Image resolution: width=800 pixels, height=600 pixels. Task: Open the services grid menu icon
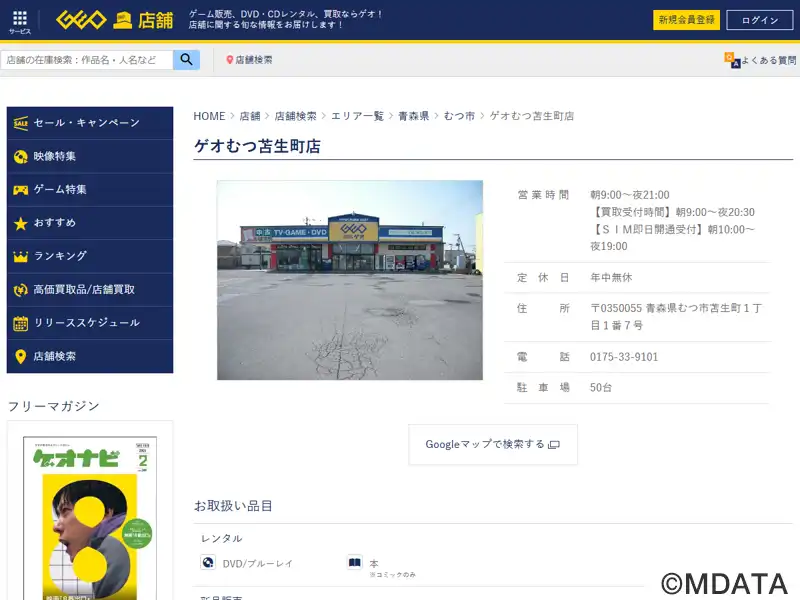tap(19, 22)
